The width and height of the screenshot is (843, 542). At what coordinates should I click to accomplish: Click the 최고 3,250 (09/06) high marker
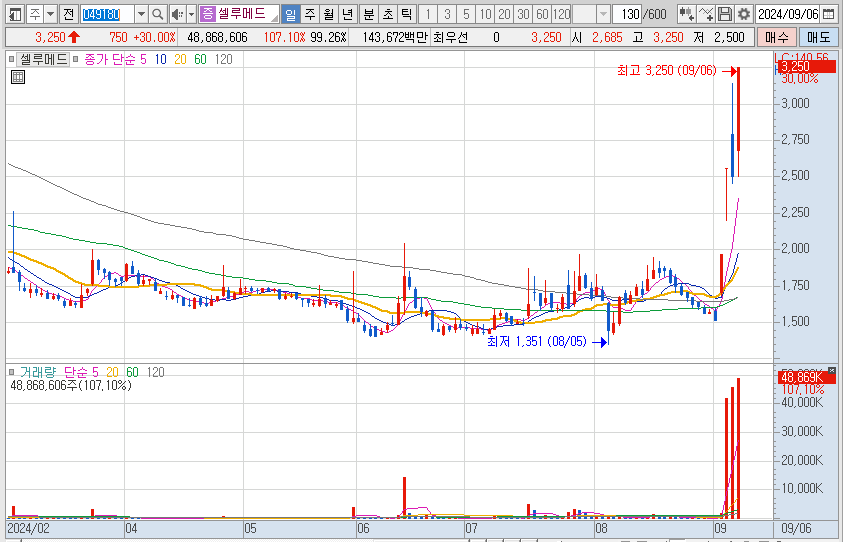point(667,70)
